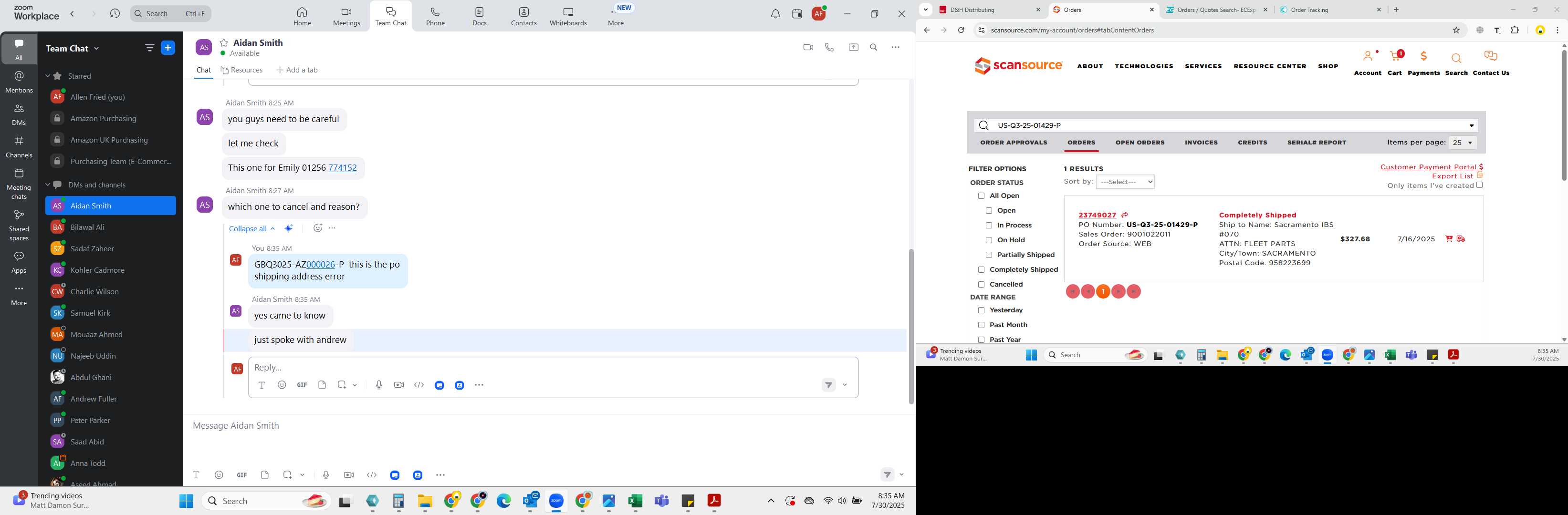This screenshot has height=515, width=1568.
Task: Switch to Order Approvals tab
Action: click(x=1014, y=143)
